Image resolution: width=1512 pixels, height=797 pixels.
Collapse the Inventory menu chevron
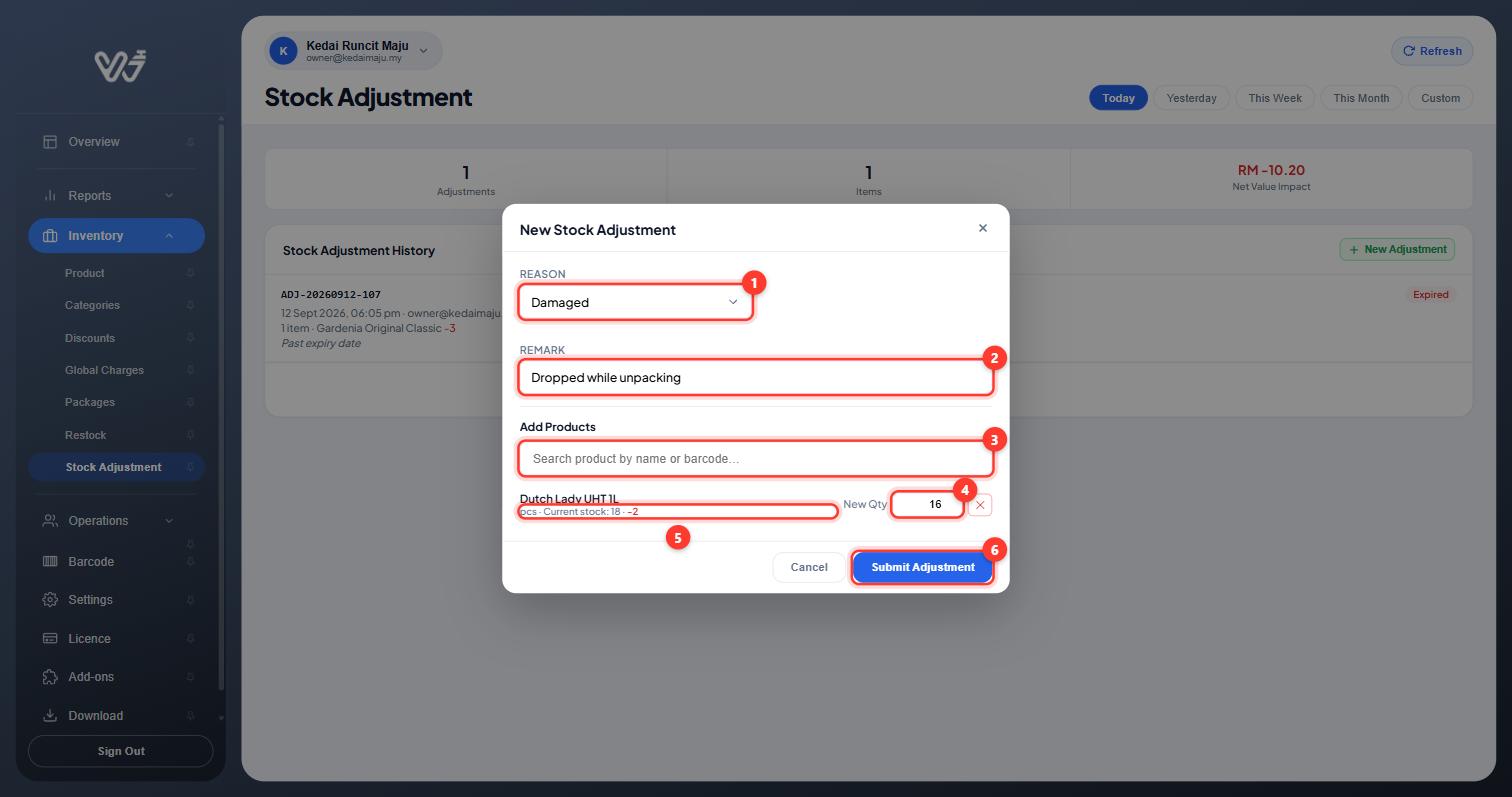tap(169, 236)
